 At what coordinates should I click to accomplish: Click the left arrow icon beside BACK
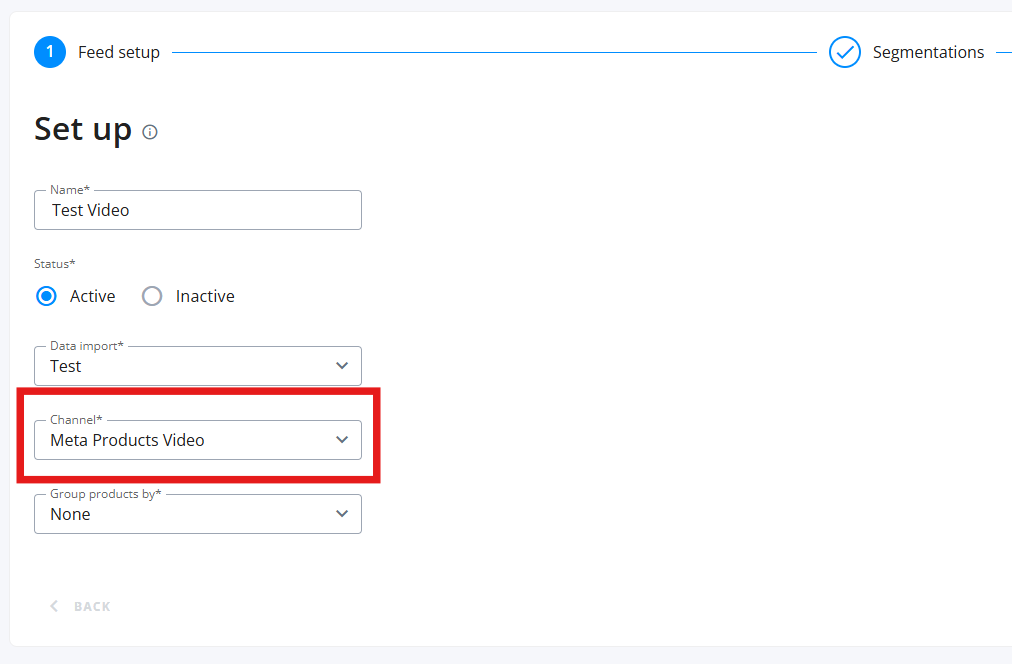pyautogui.click(x=54, y=606)
